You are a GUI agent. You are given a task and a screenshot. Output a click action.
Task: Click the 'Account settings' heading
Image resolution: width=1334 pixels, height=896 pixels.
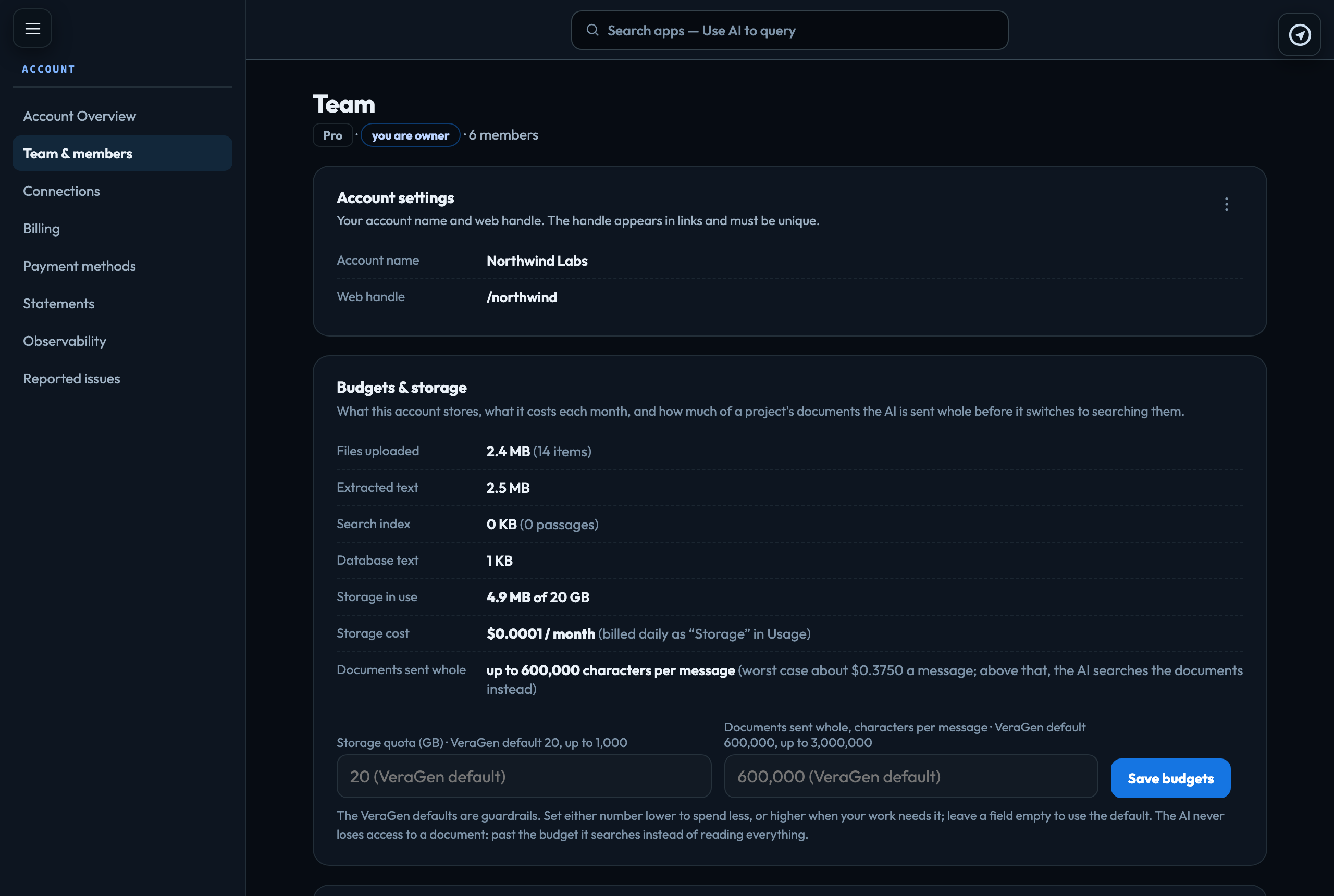(395, 198)
